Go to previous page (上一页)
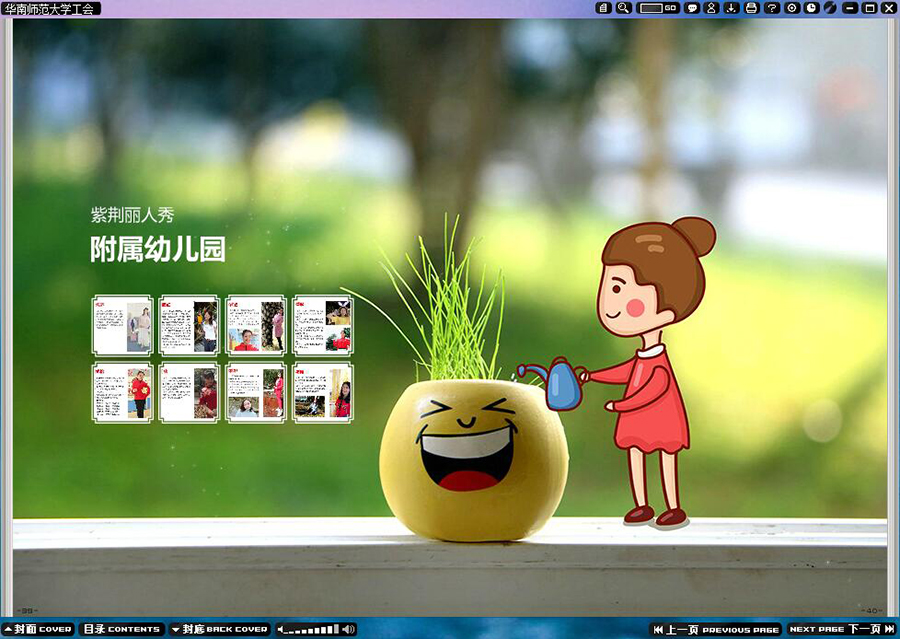900x639 pixels. 716,629
